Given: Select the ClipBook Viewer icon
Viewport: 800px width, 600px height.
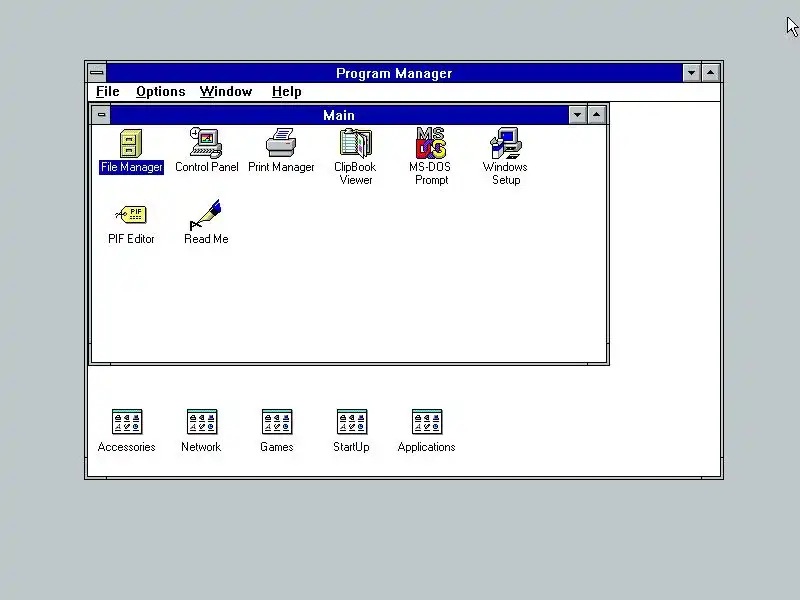Looking at the screenshot, I should click(356, 143).
